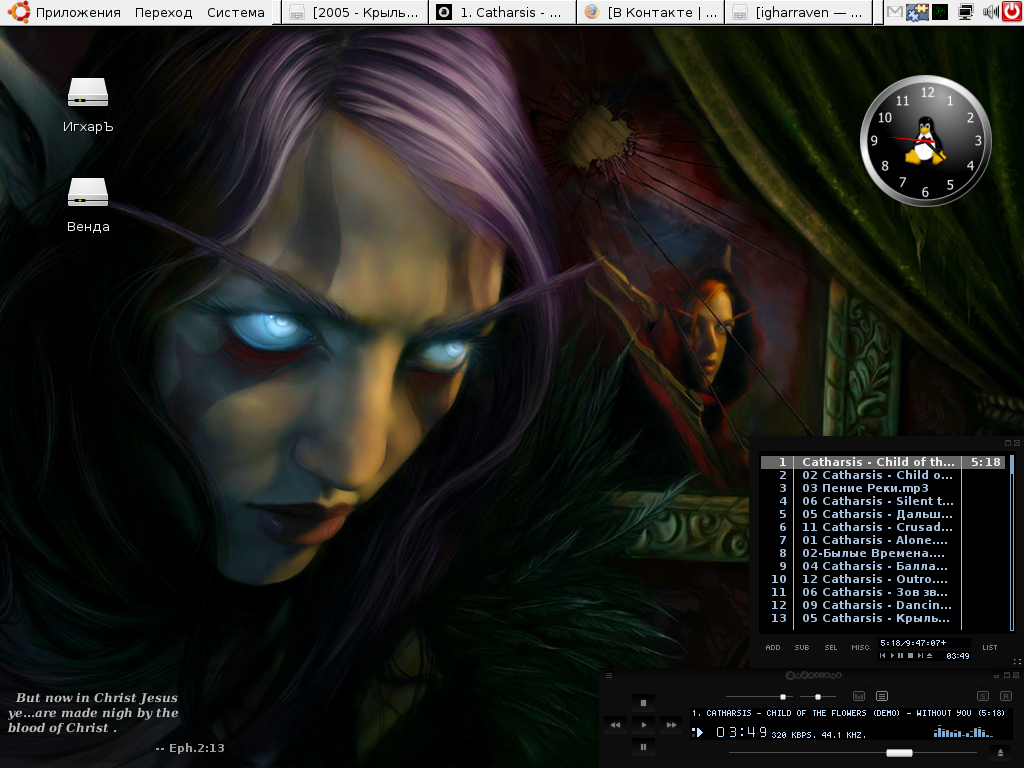Open the Приложения menu
1024x768 pixels.
click(x=78, y=12)
